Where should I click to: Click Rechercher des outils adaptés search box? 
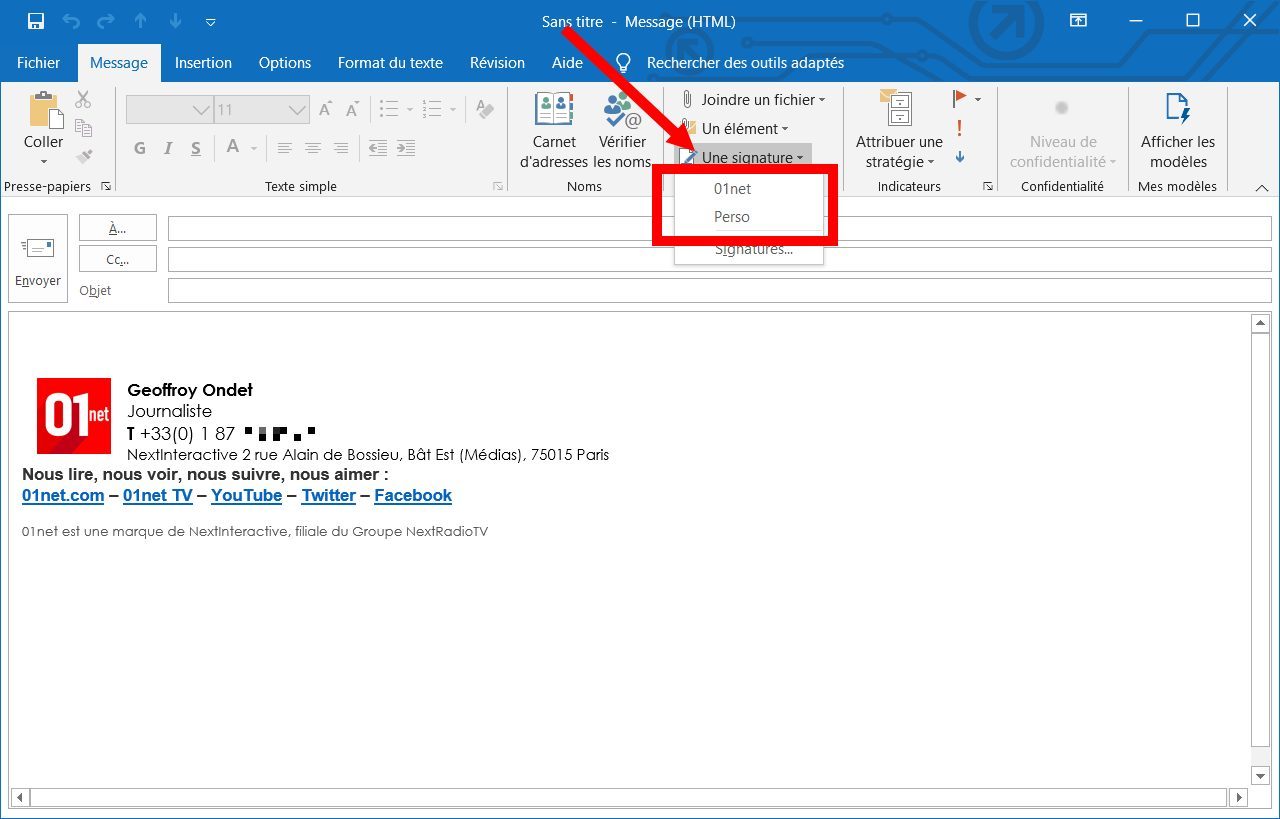[745, 62]
